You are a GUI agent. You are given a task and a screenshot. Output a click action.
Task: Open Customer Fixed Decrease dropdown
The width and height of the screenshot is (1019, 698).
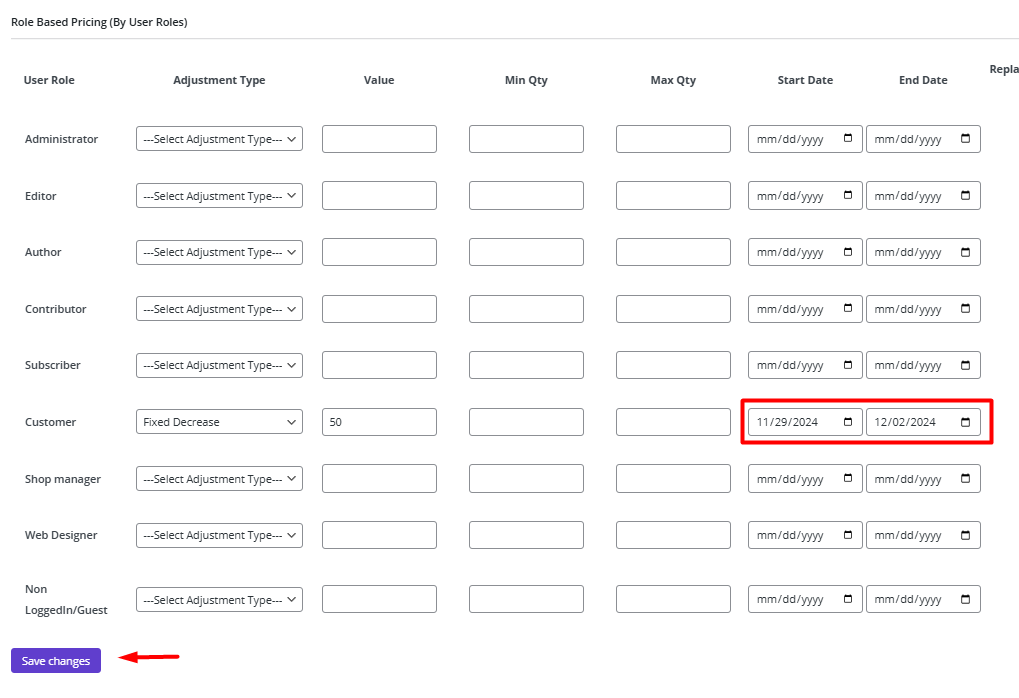click(x=219, y=422)
